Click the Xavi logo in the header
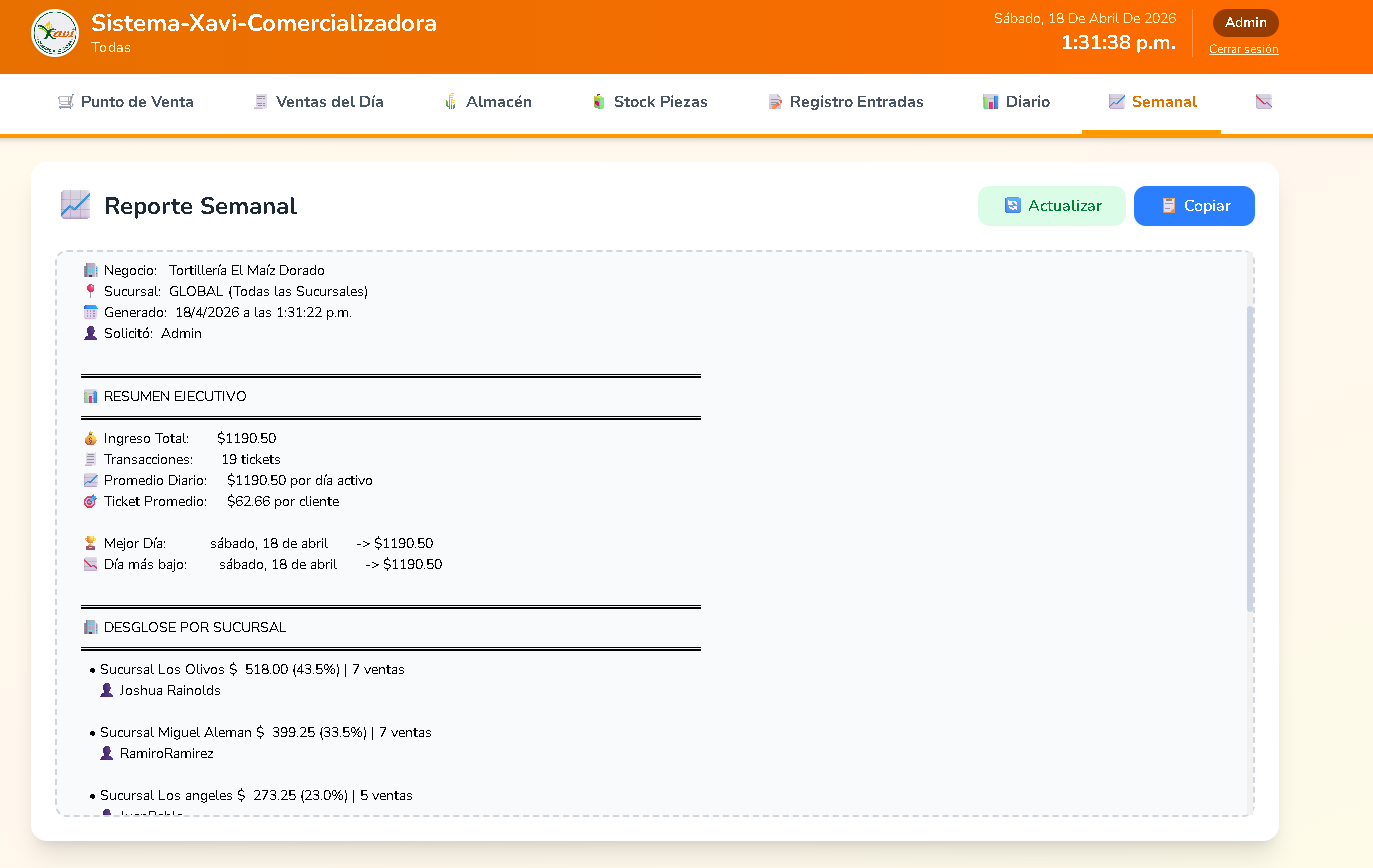 tap(55, 33)
